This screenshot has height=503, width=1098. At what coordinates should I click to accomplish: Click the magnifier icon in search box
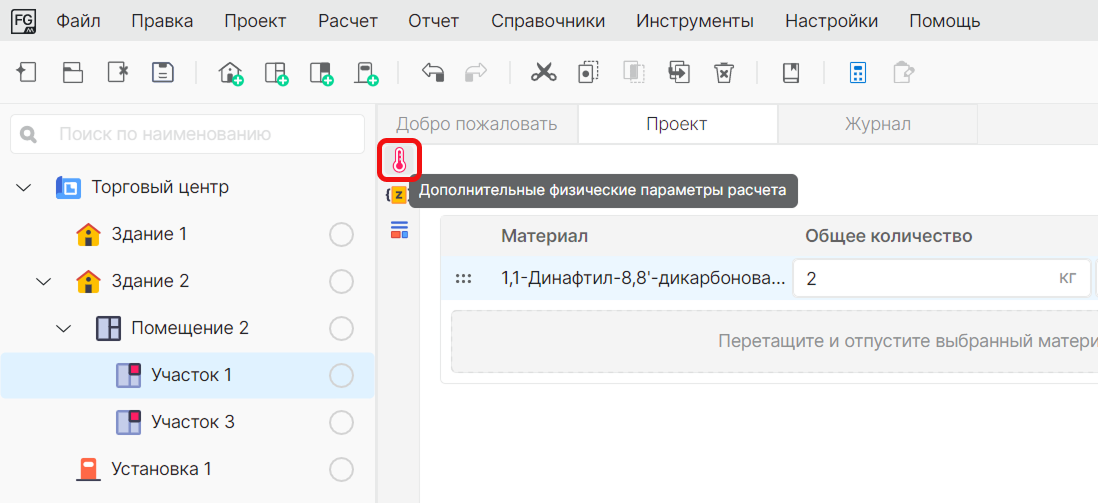[29, 134]
